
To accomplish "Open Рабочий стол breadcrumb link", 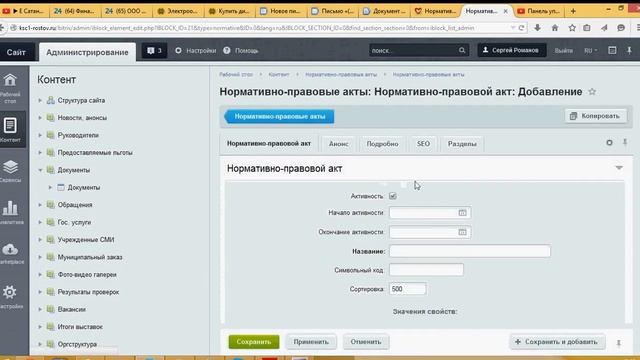I will pos(236,75).
